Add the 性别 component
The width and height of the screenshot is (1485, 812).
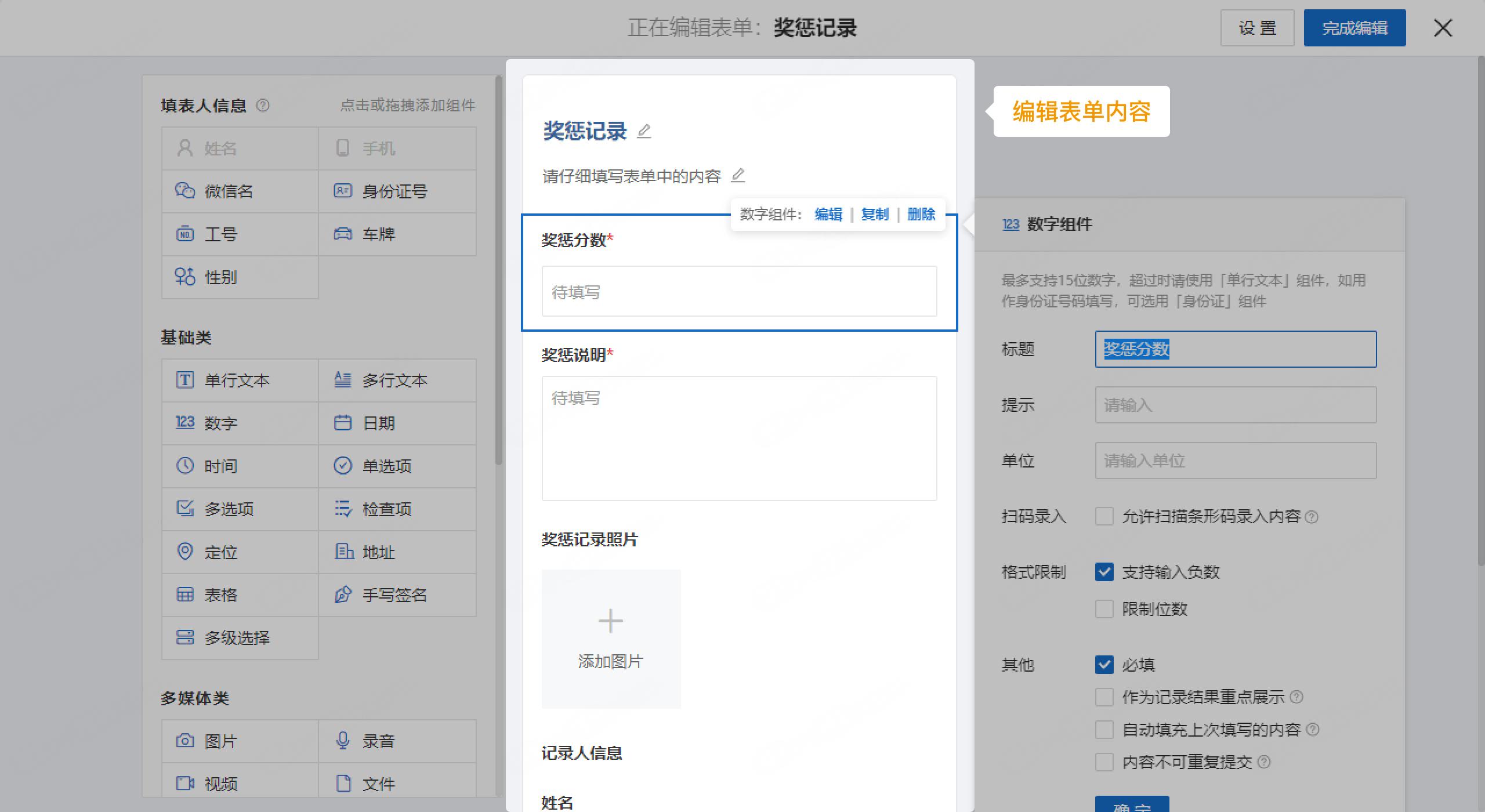(219, 277)
